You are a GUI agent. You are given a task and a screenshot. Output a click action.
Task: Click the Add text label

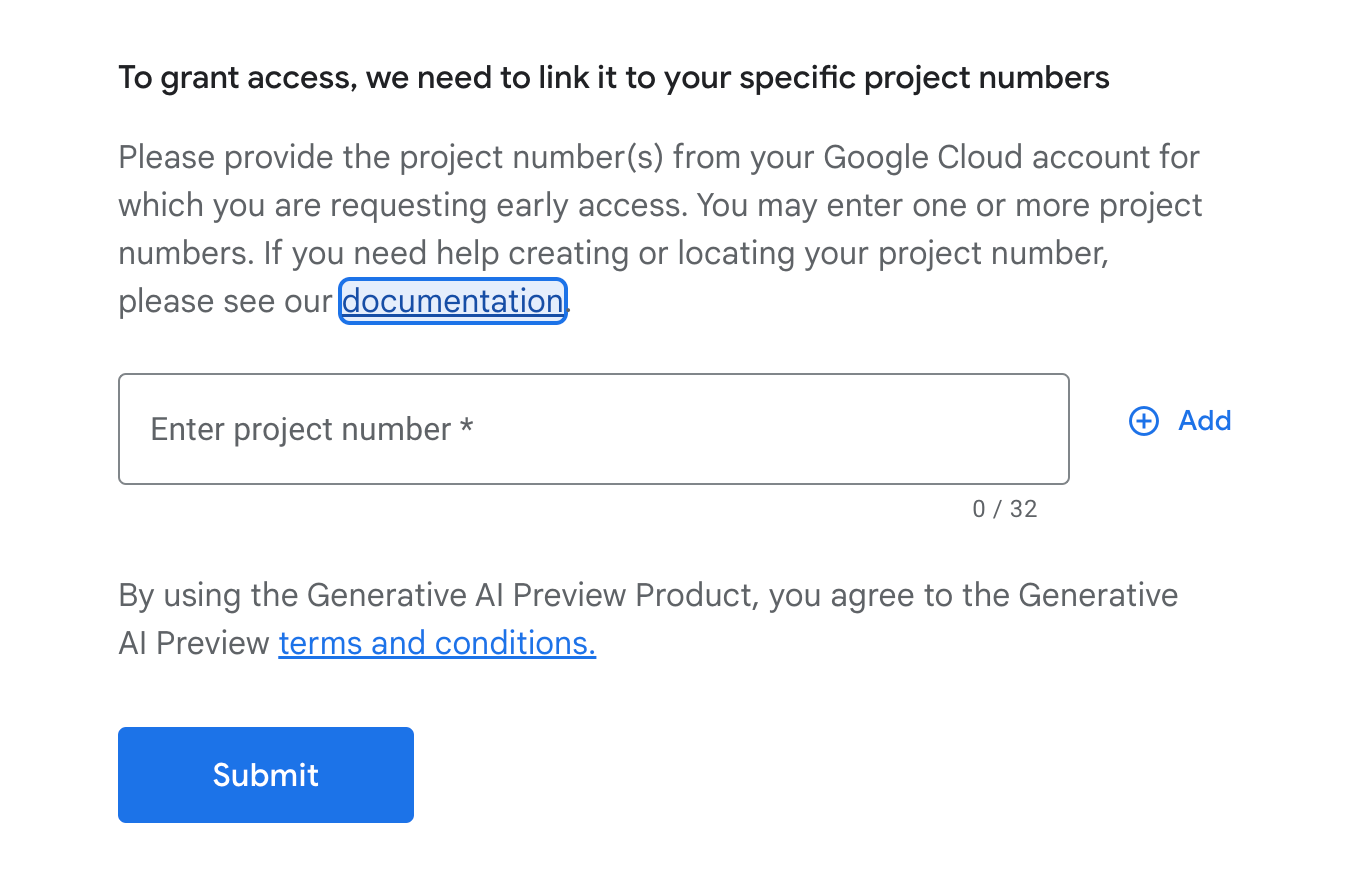(1205, 420)
